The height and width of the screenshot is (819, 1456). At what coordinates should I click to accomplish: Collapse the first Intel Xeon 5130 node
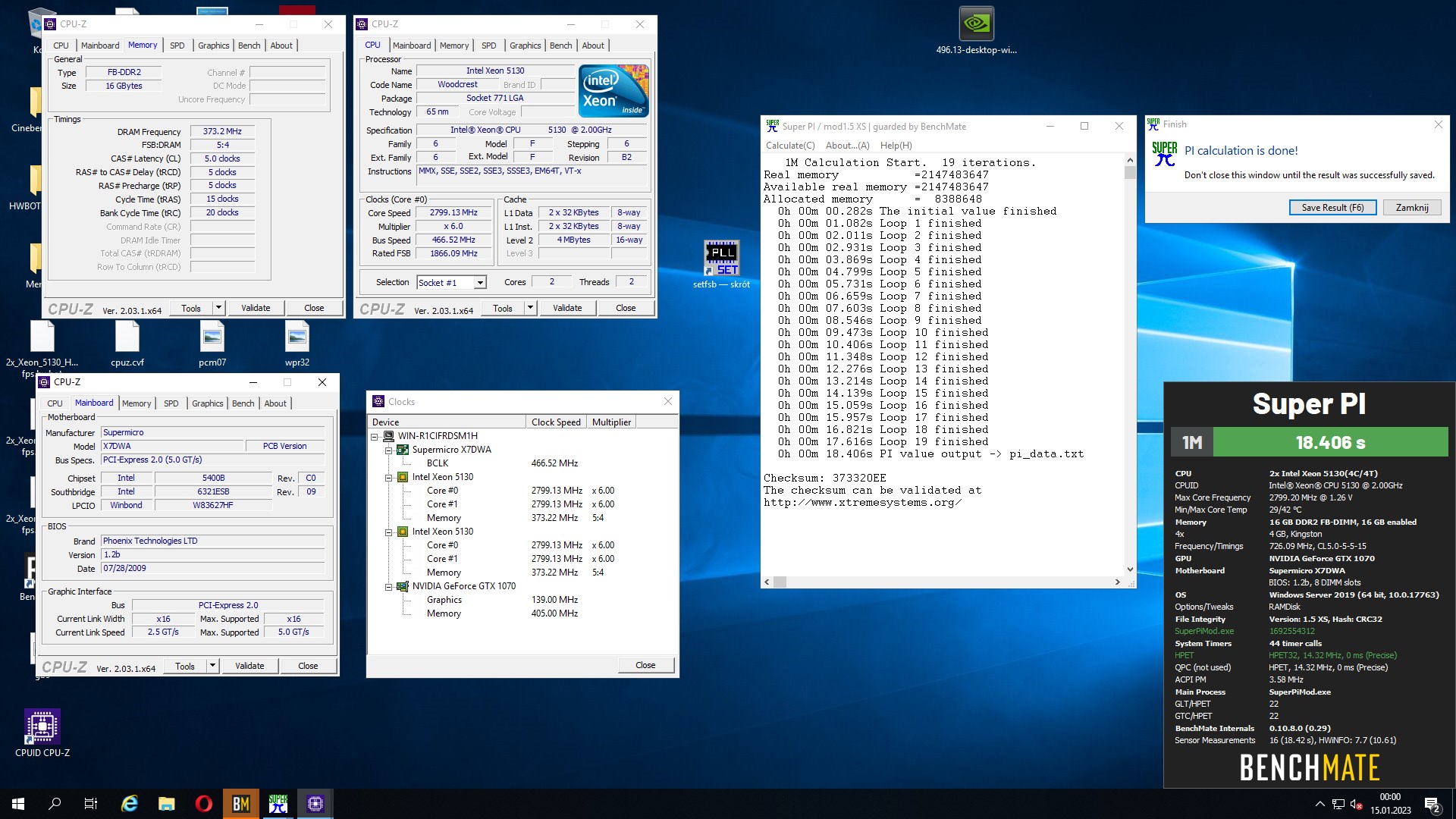pyautogui.click(x=389, y=478)
